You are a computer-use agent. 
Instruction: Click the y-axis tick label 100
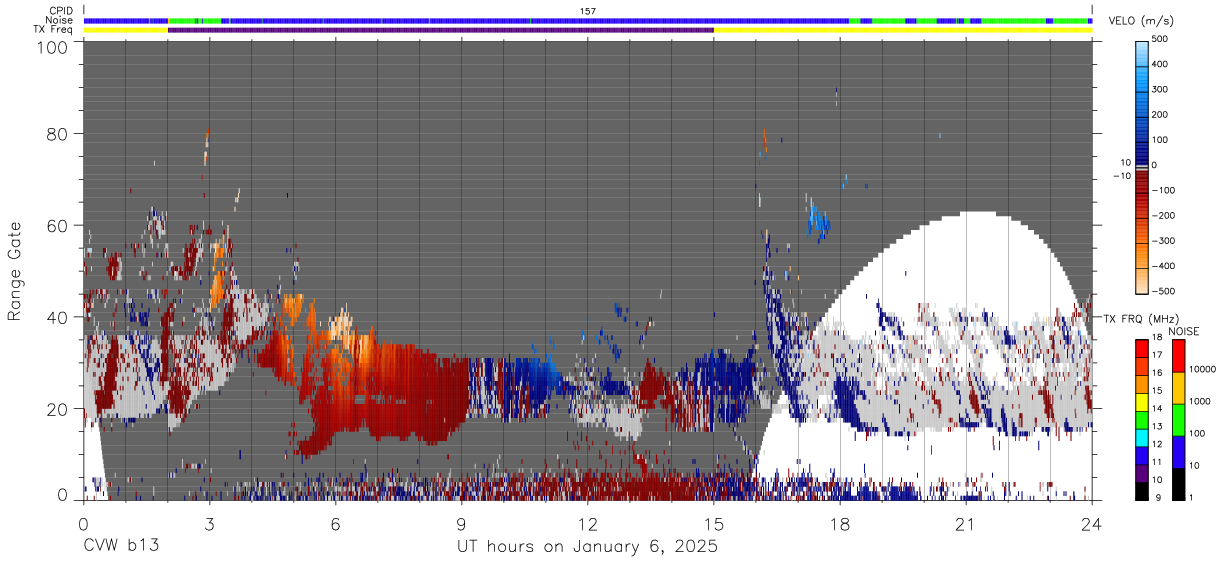click(x=53, y=47)
